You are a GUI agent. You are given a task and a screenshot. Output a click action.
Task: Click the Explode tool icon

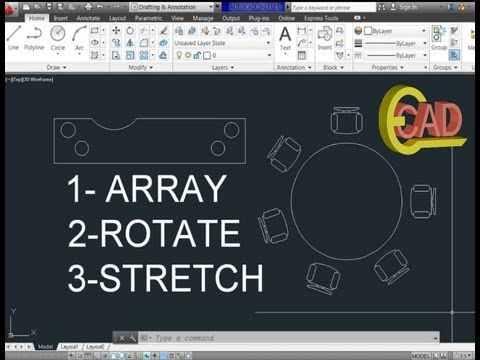click(x=163, y=43)
